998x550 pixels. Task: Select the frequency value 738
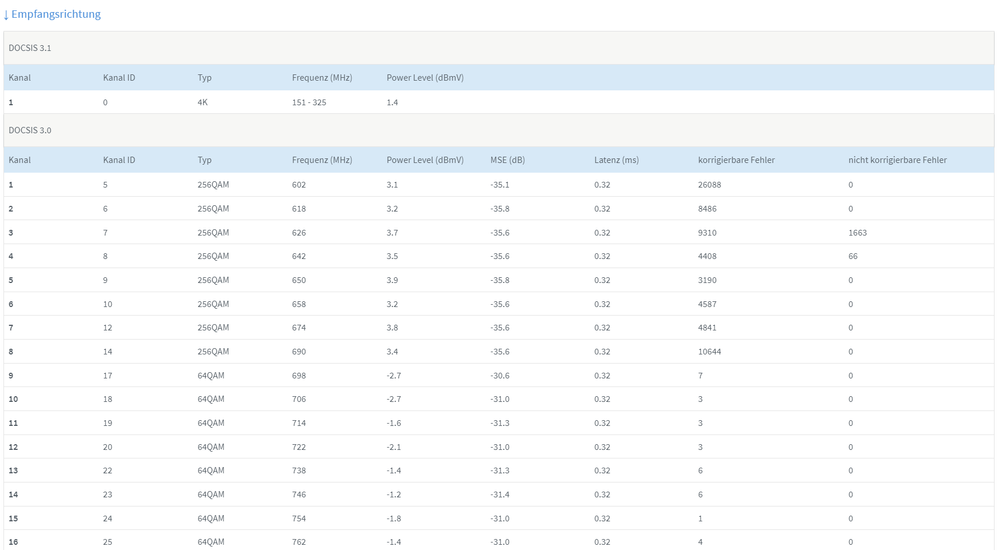click(x=299, y=470)
